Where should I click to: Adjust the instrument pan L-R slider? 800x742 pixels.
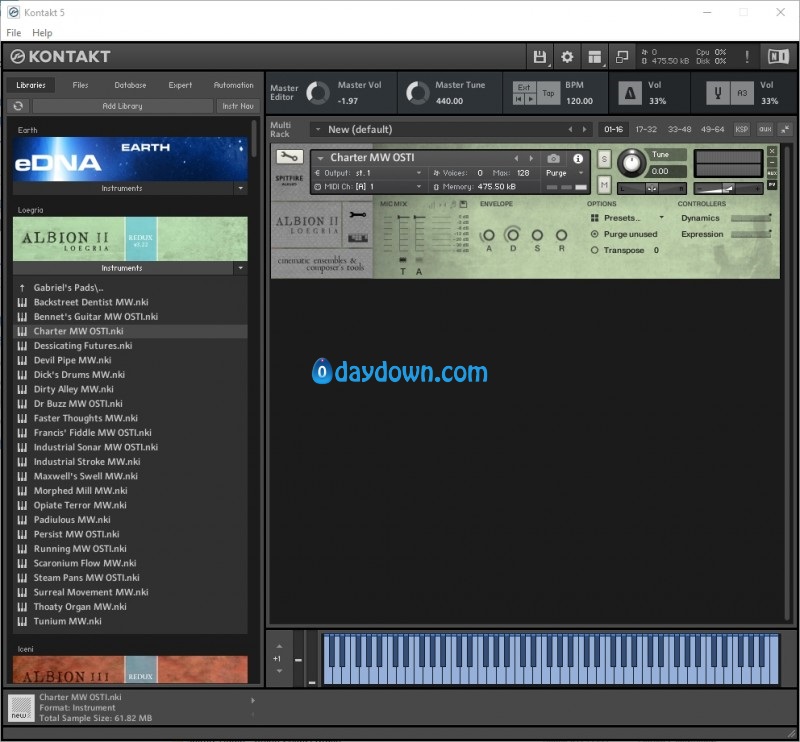(652, 189)
